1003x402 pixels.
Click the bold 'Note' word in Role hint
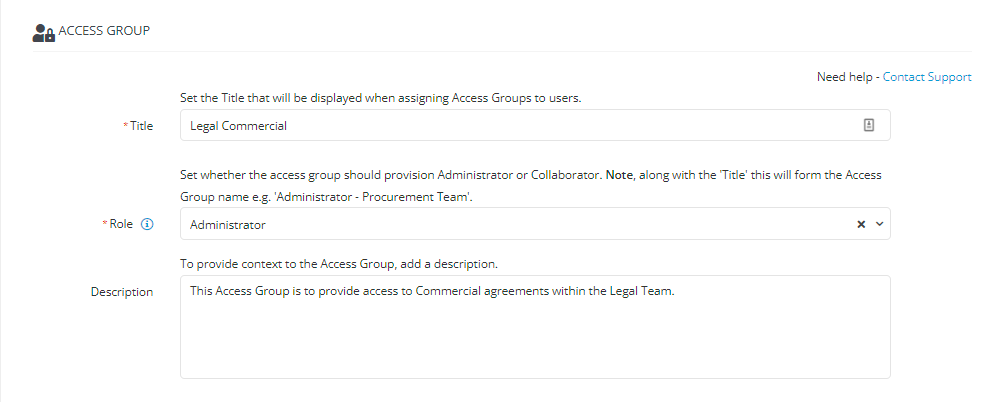[x=618, y=175]
